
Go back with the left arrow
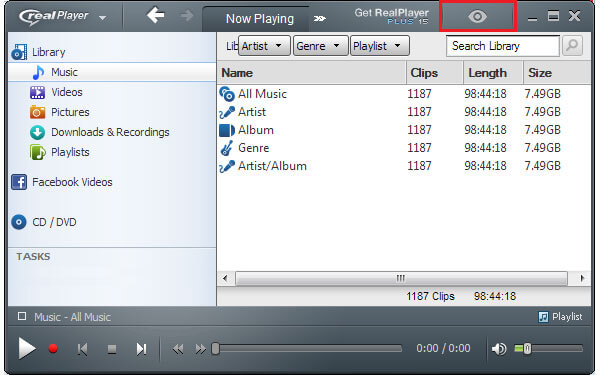(x=155, y=16)
